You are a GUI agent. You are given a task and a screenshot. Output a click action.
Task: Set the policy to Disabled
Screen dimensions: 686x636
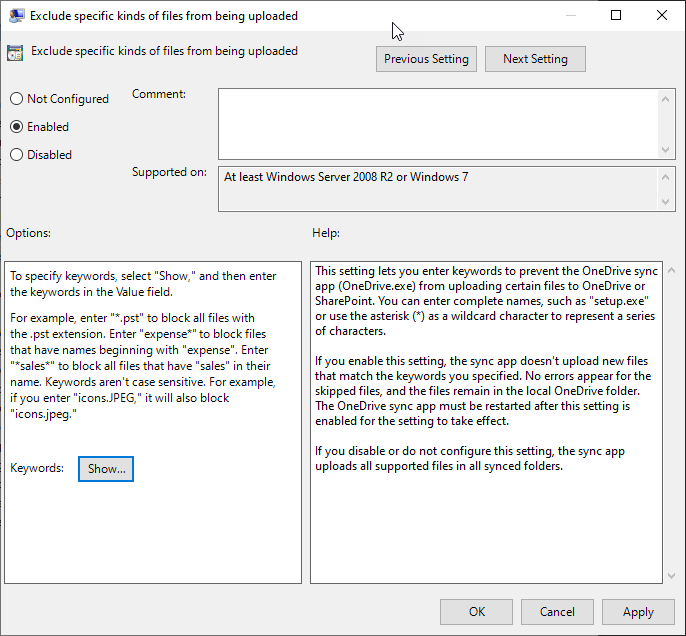[16, 155]
